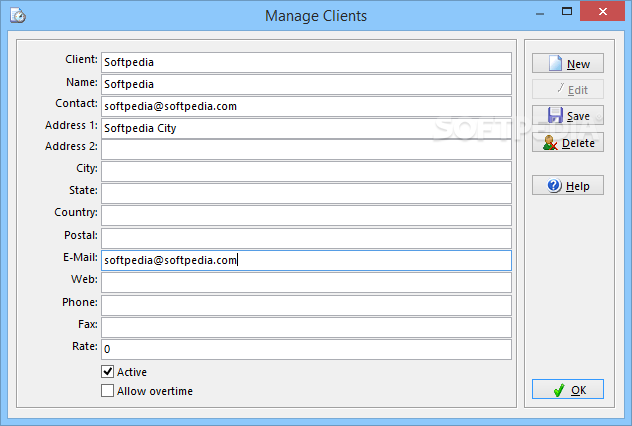The height and width of the screenshot is (426, 632).
Task: Toggle the Active checkbox
Action: pos(107,372)
